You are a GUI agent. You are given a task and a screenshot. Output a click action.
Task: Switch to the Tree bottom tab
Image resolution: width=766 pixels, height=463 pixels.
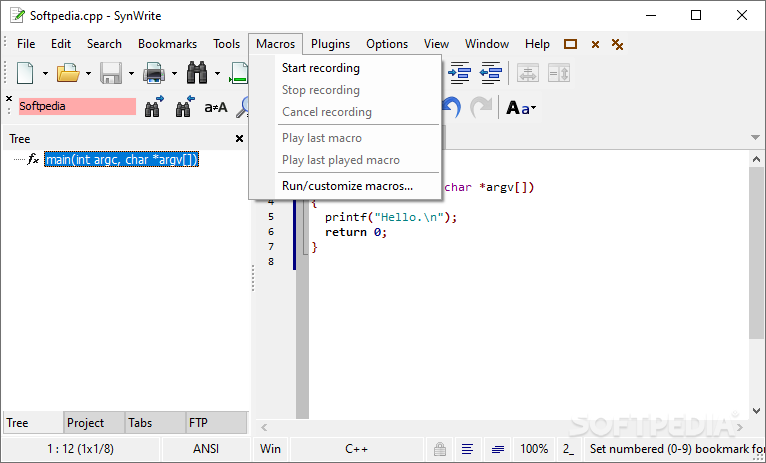(x=33, y=422)
